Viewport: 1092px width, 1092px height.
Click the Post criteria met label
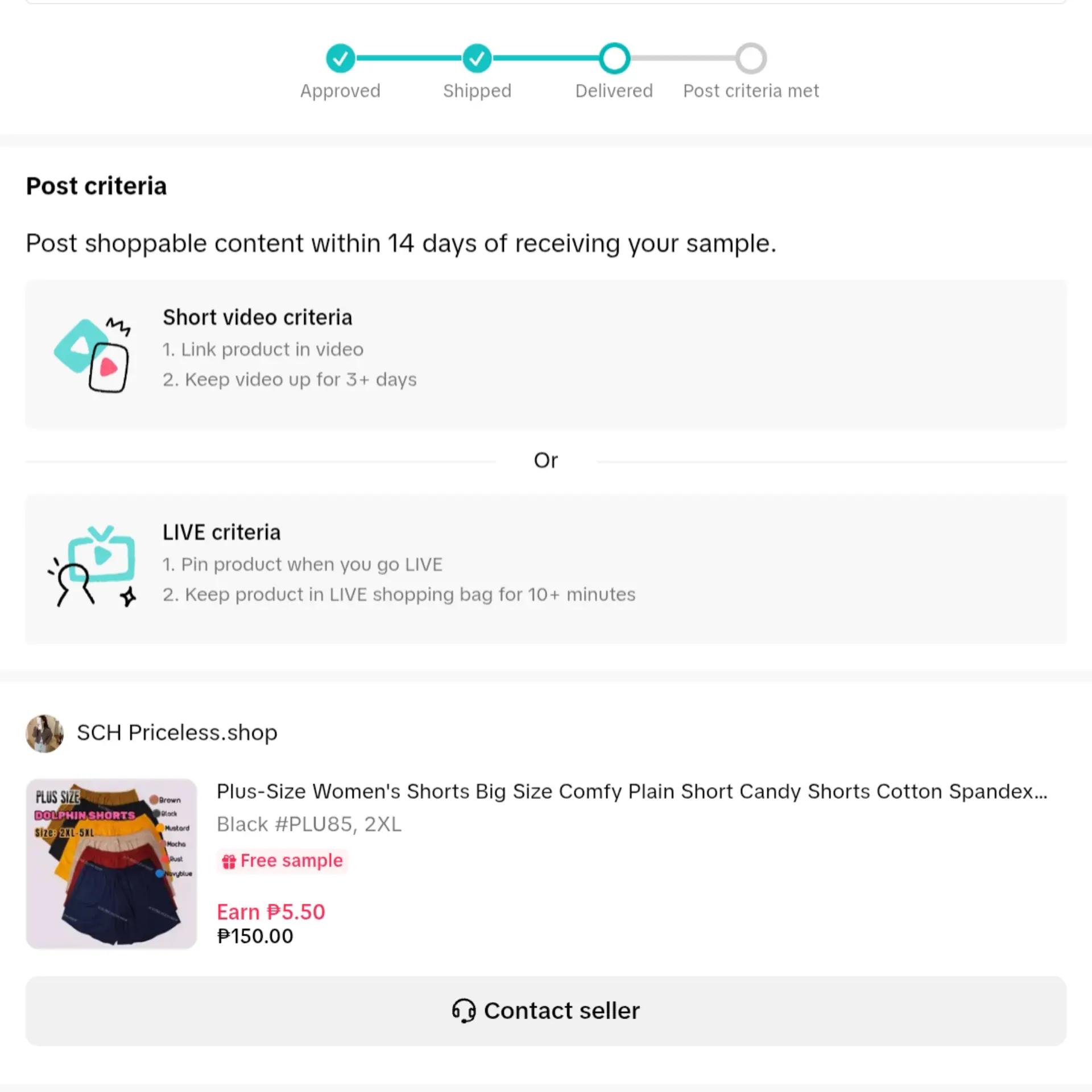(751, 91)
